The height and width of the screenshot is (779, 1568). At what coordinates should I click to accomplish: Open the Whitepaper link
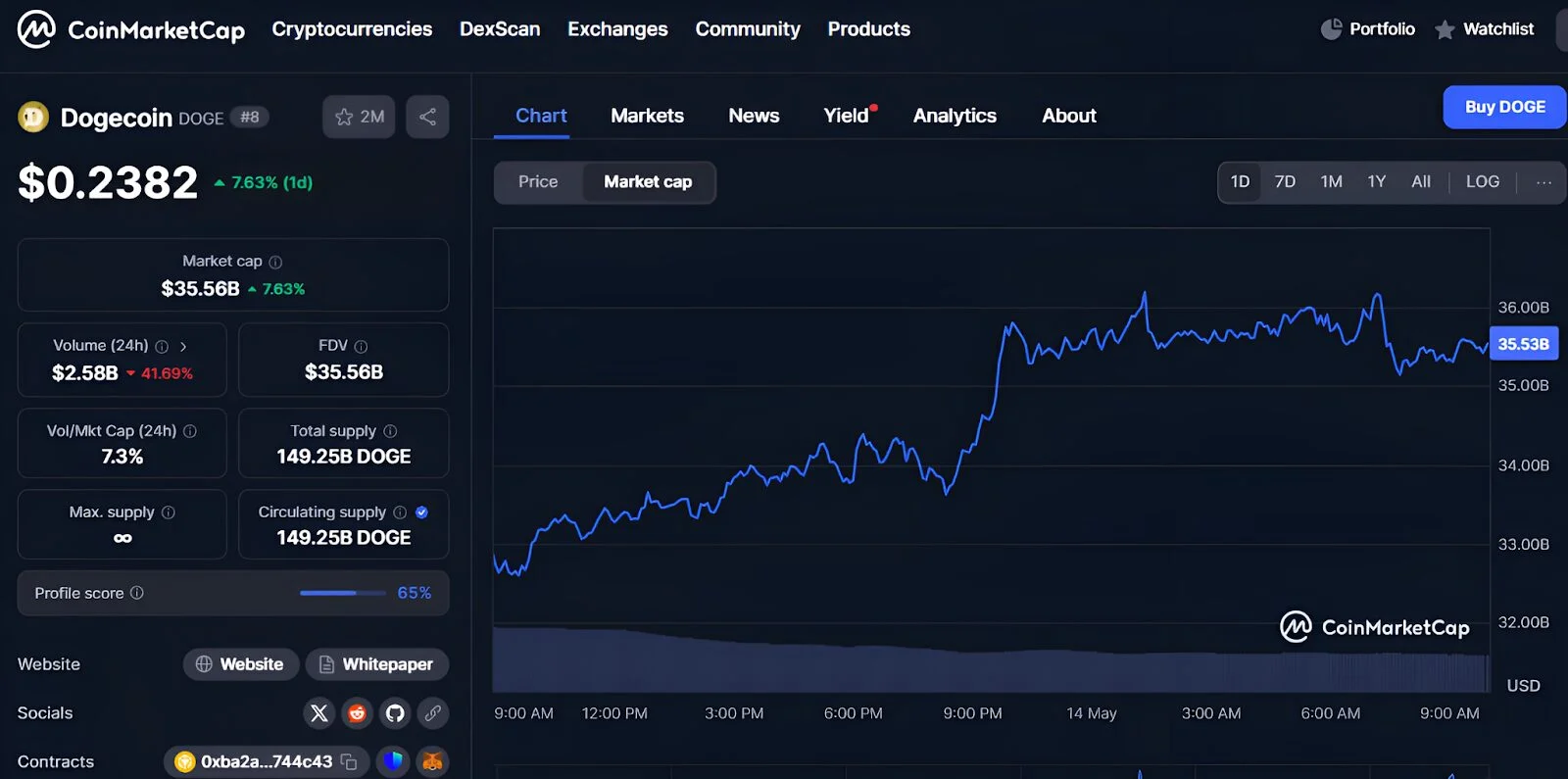pyautogui.click(x=377, y=664)
